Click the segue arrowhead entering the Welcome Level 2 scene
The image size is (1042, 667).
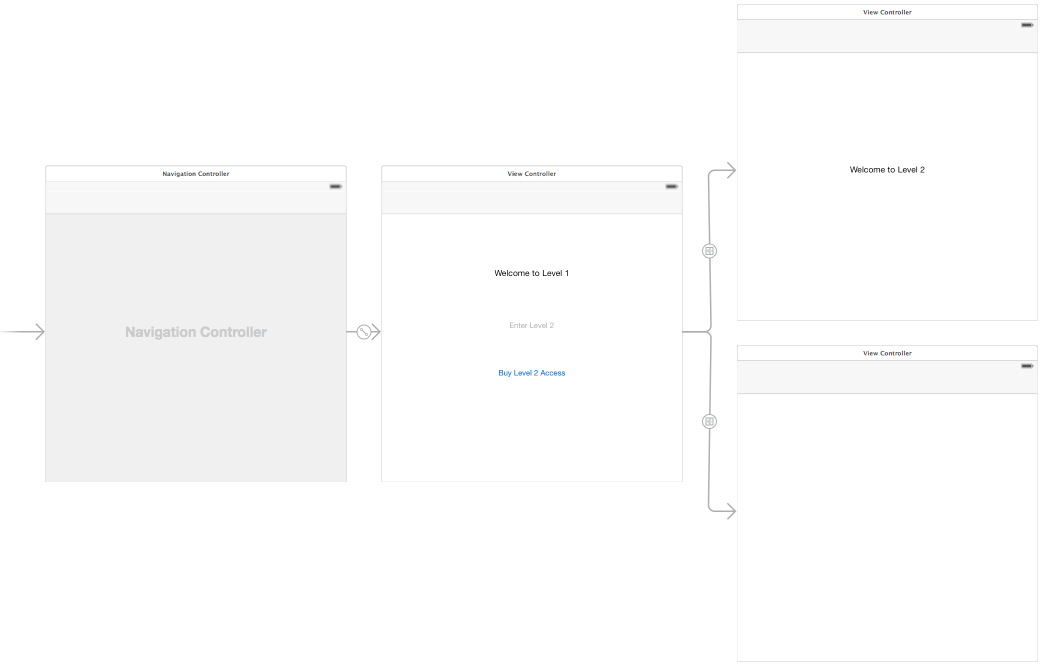coord(729,170)
